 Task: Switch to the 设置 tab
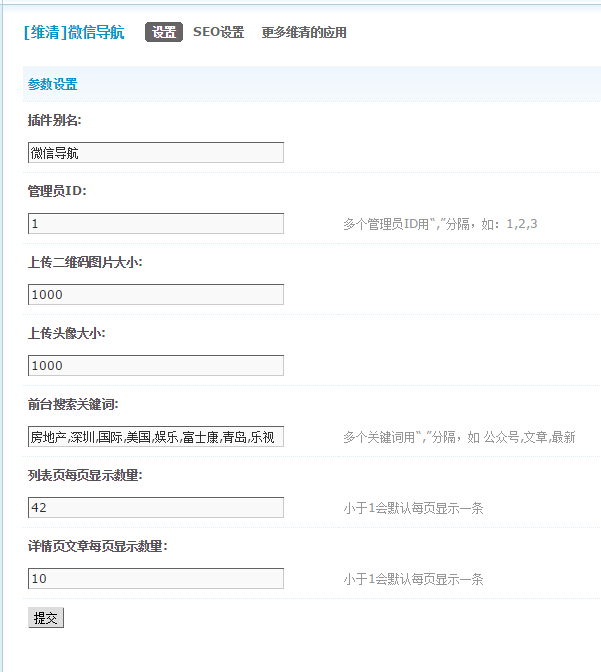tap(164, 32)
